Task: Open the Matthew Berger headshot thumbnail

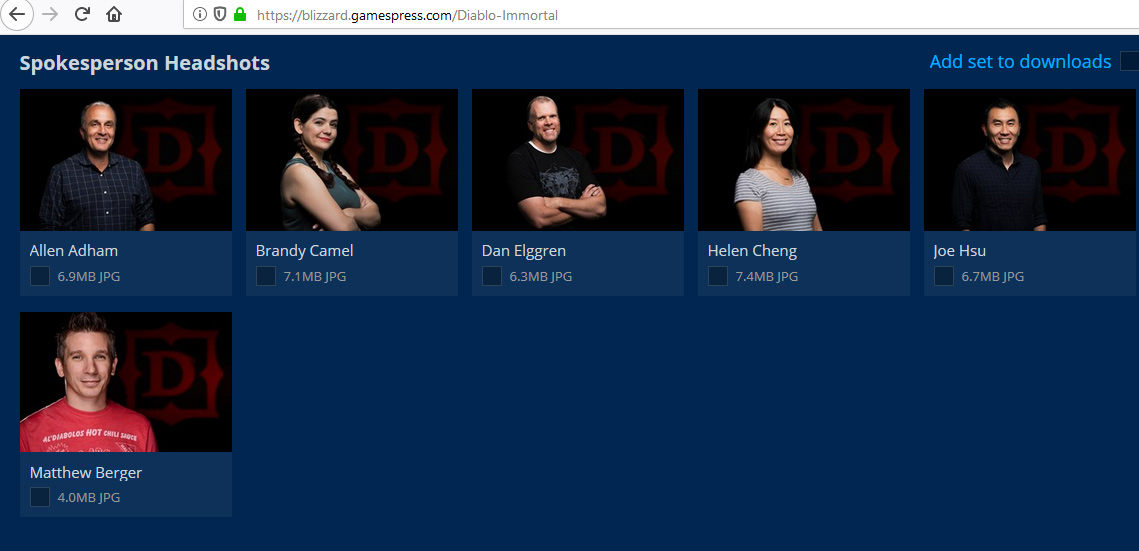Action: [x=126, y=382]
